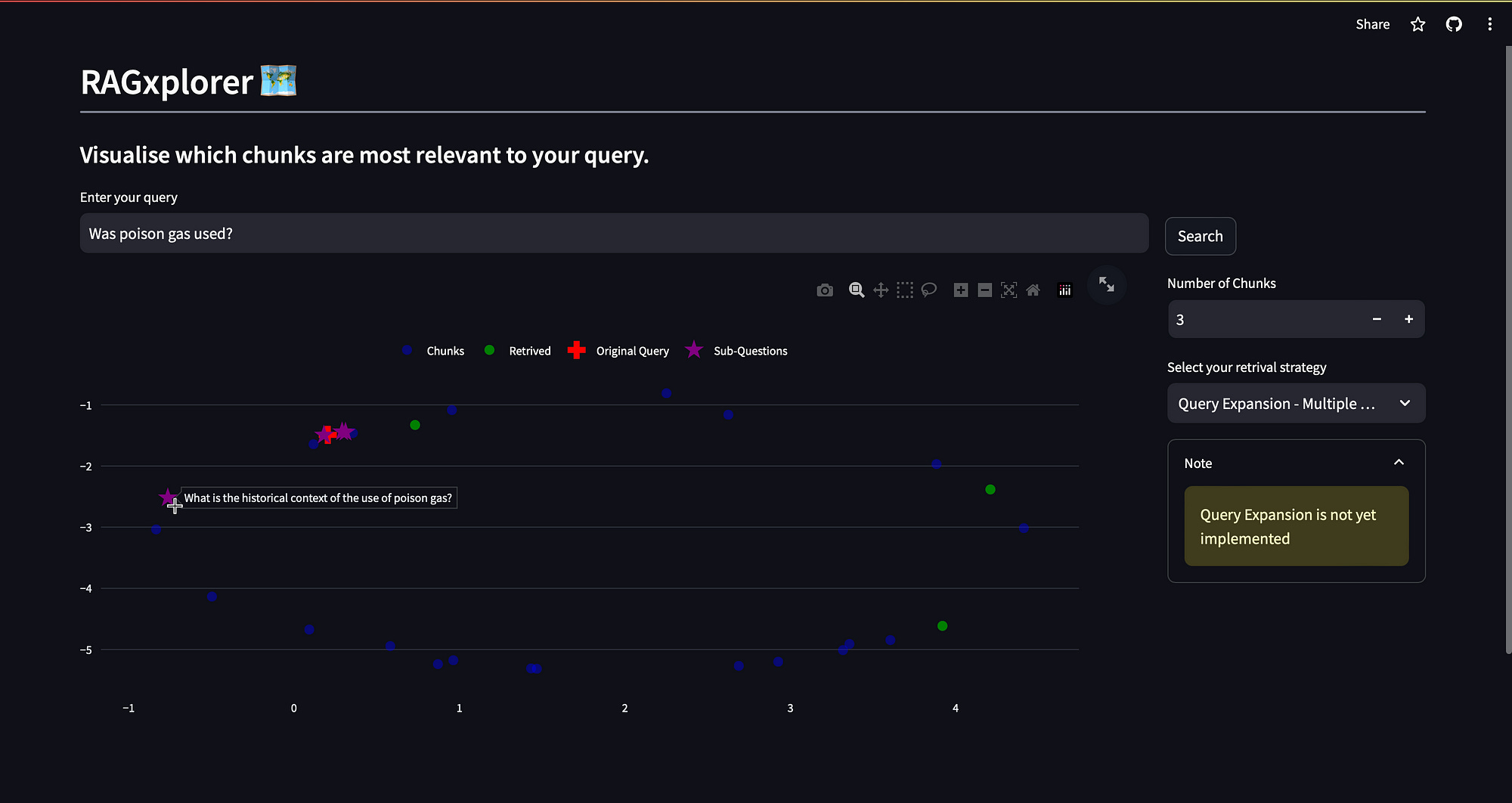Reset axes with the home icon
The image size is (1512, 803).
click(1033, 290)
